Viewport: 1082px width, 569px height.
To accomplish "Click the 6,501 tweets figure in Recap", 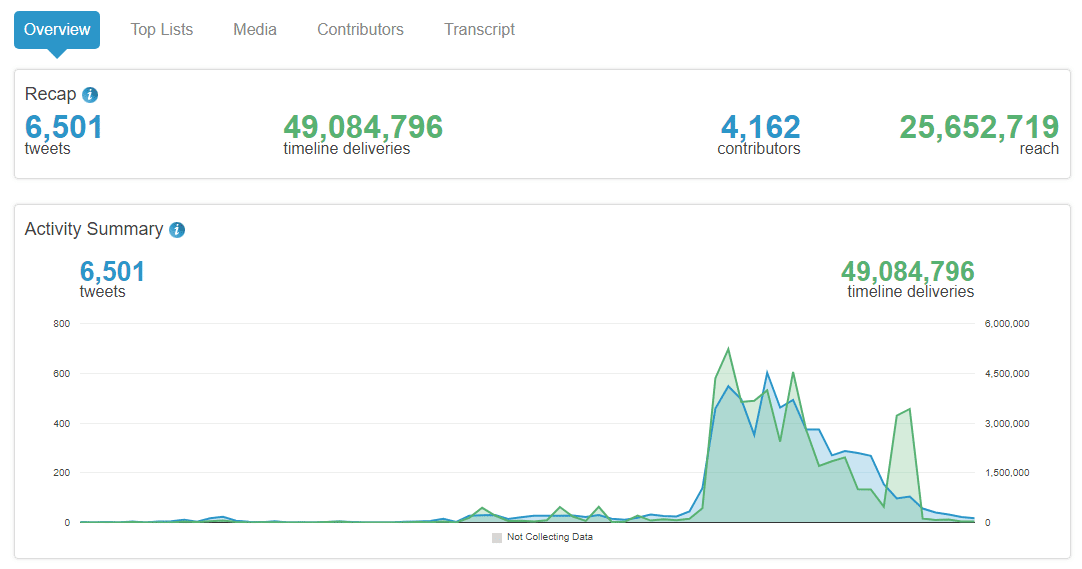I will coord(64,128).
